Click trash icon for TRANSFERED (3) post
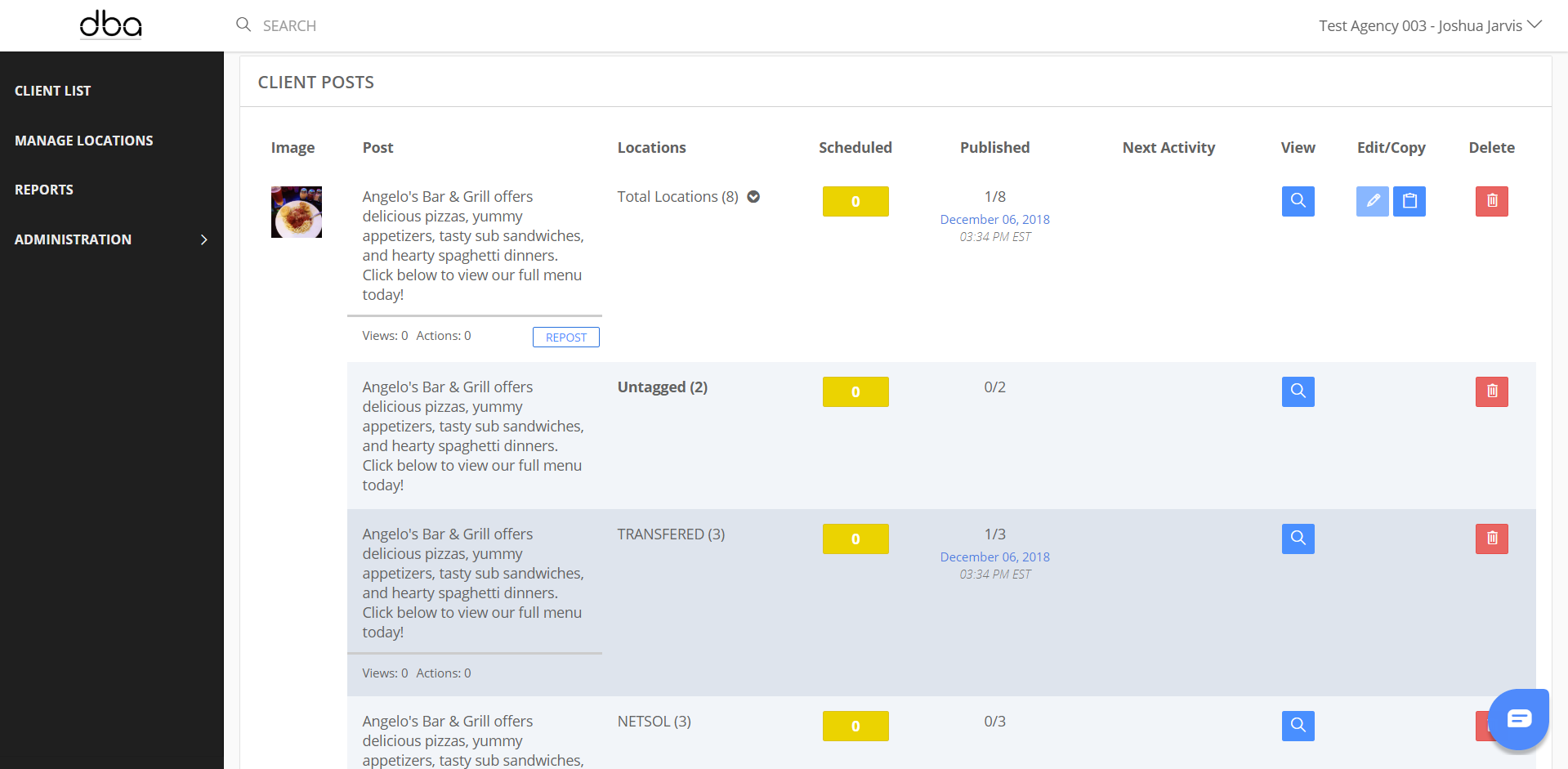This screenshot has height=769, width=1568. point(1491,539)
